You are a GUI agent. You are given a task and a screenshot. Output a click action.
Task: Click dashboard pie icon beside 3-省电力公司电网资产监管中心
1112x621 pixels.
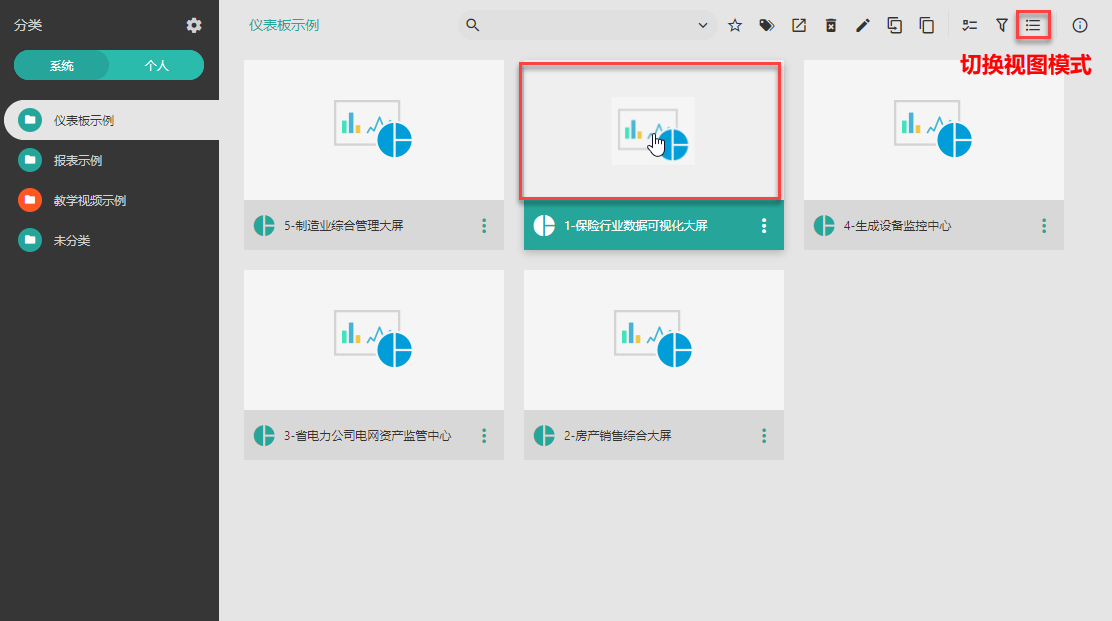point(265,435)
